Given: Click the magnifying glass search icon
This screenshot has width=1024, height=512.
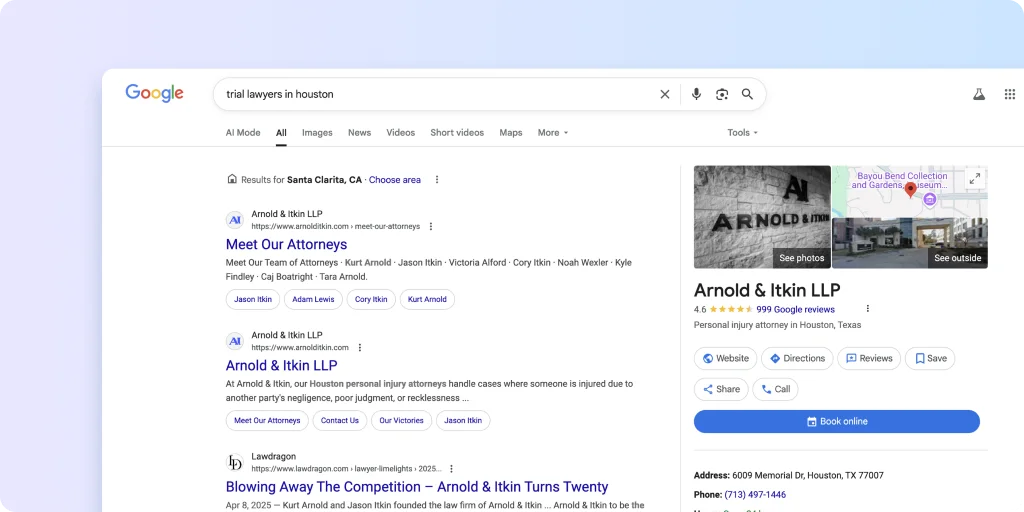Looking at the screenshot, I should 747,94.
